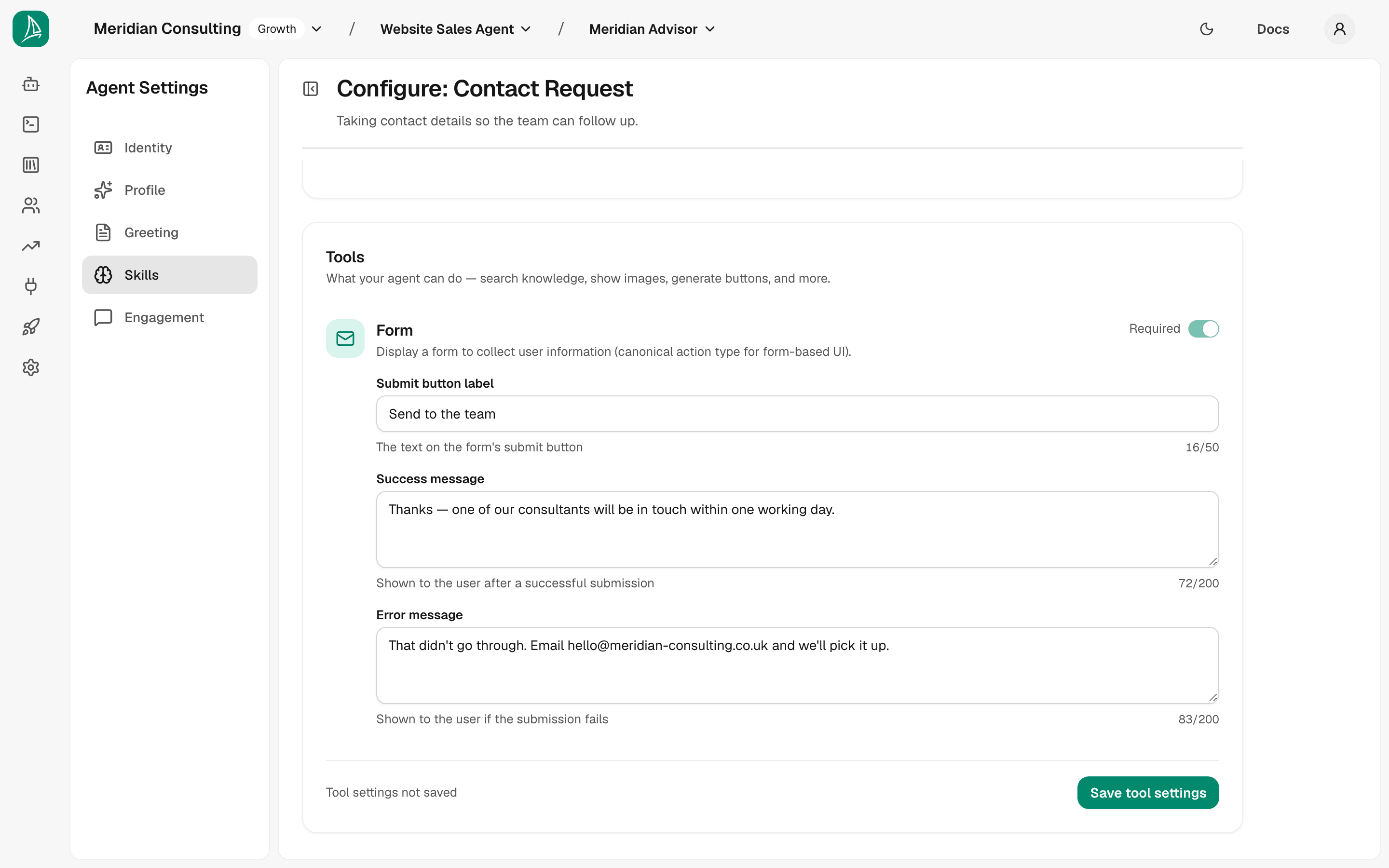
Task: Click the '16/50' character counter
Action: [1202, 447]
